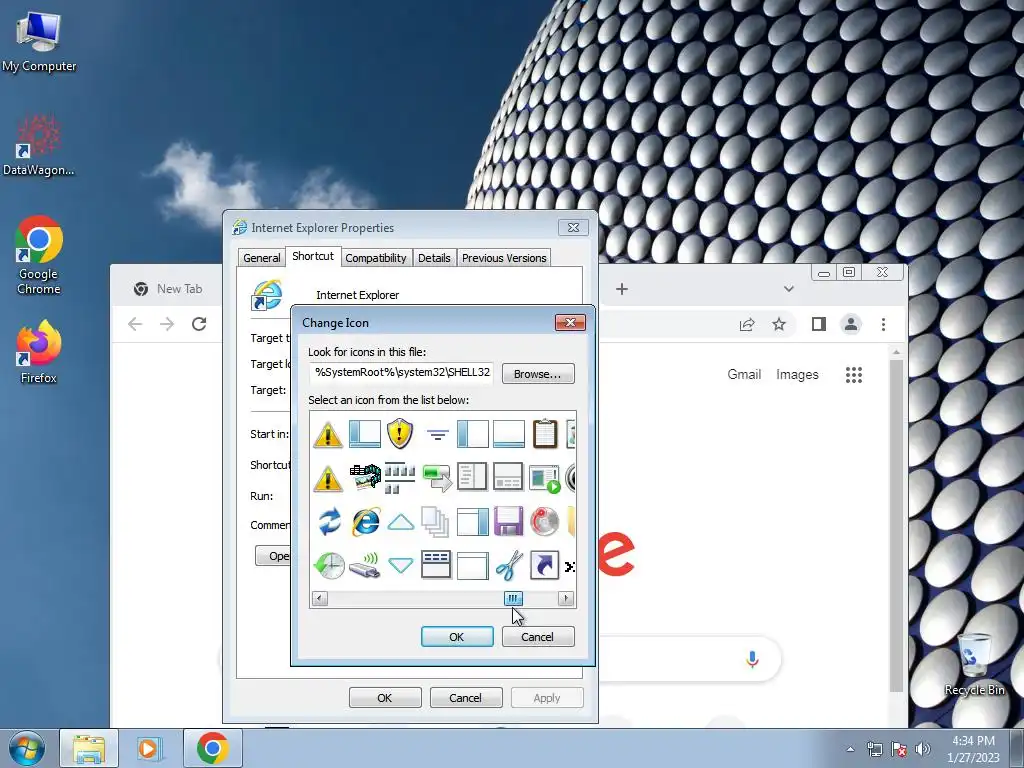The height and width of the screenshot is (768, 1024).
Task: Select the yellow security shield icon
Action: 400,434
